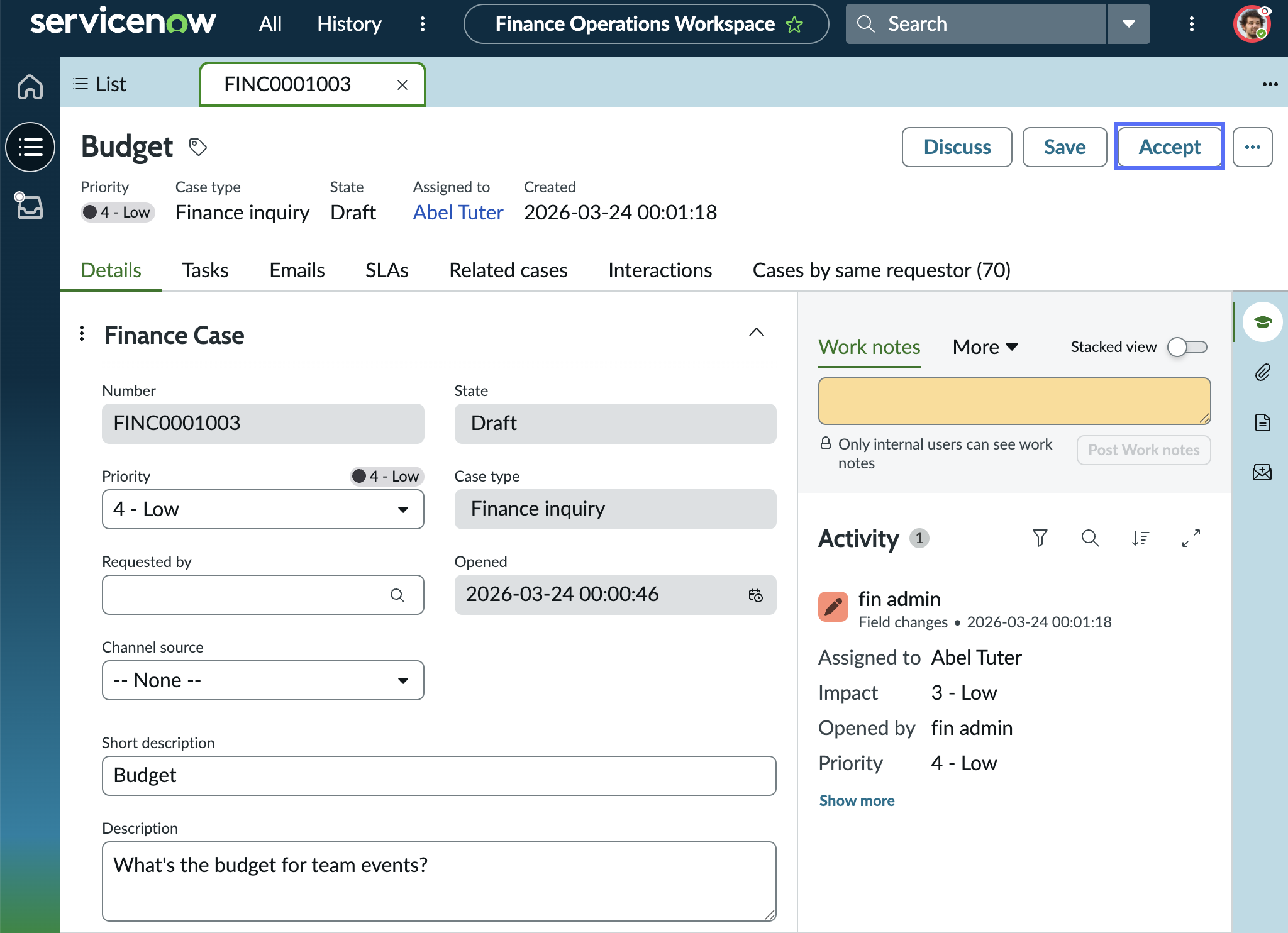
Task: Click the Discuss button
Action: pos(957,147)
